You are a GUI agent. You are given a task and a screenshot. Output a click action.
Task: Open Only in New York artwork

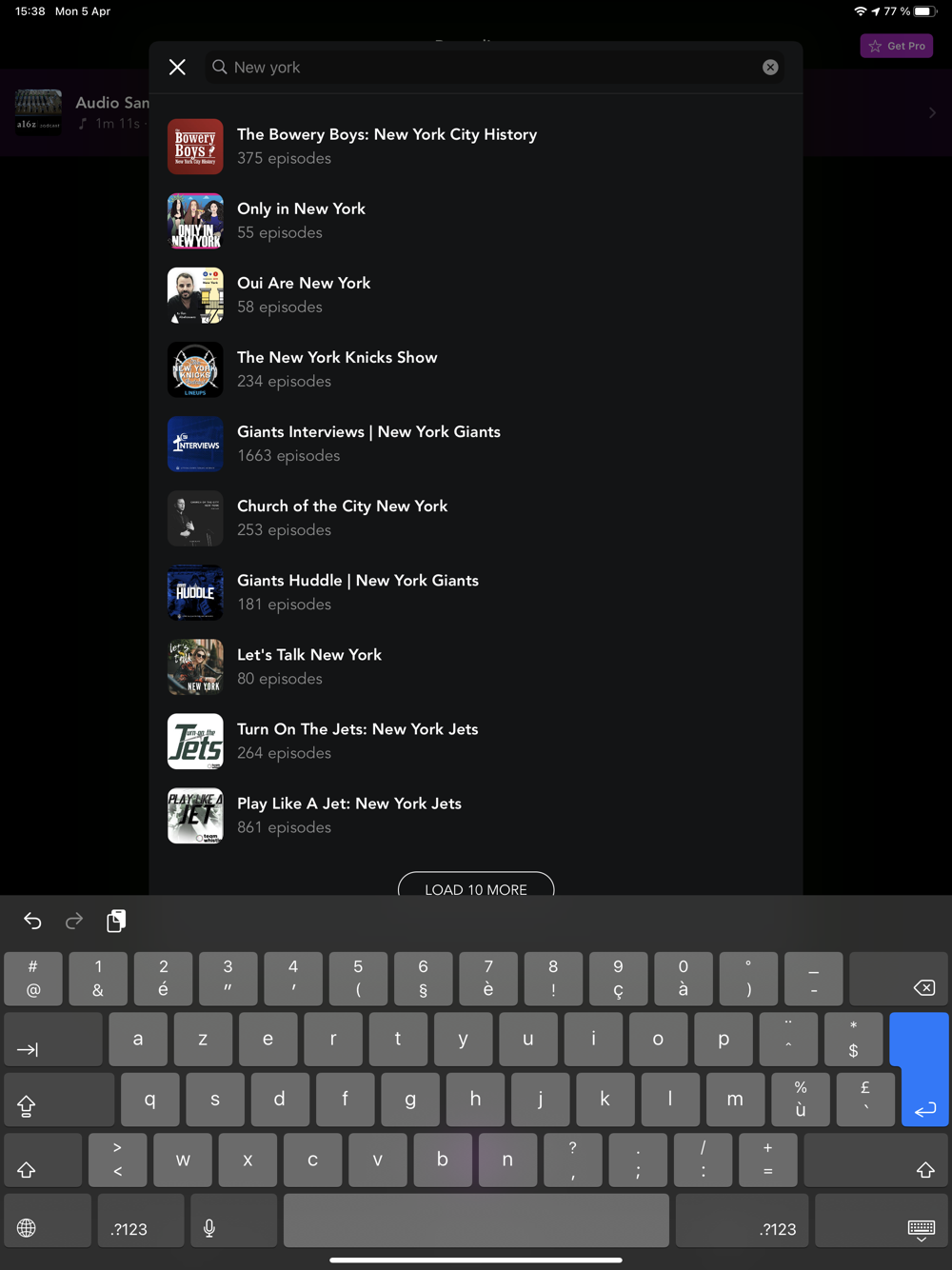(195, 221)
